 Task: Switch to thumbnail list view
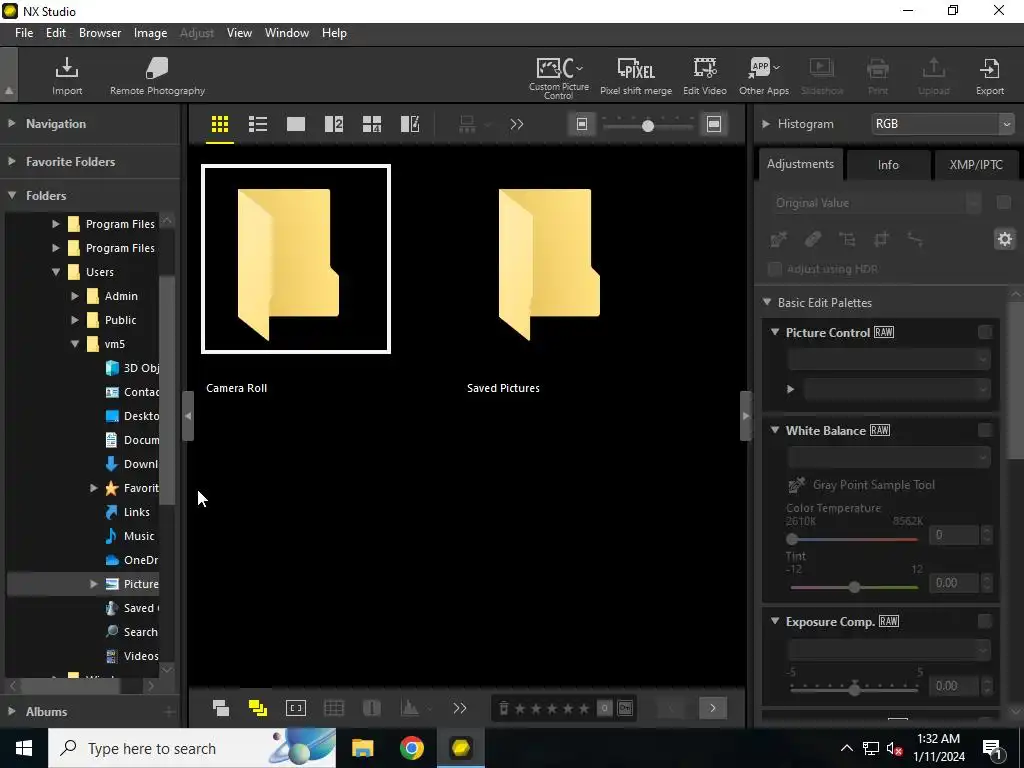tap(258, 124)
